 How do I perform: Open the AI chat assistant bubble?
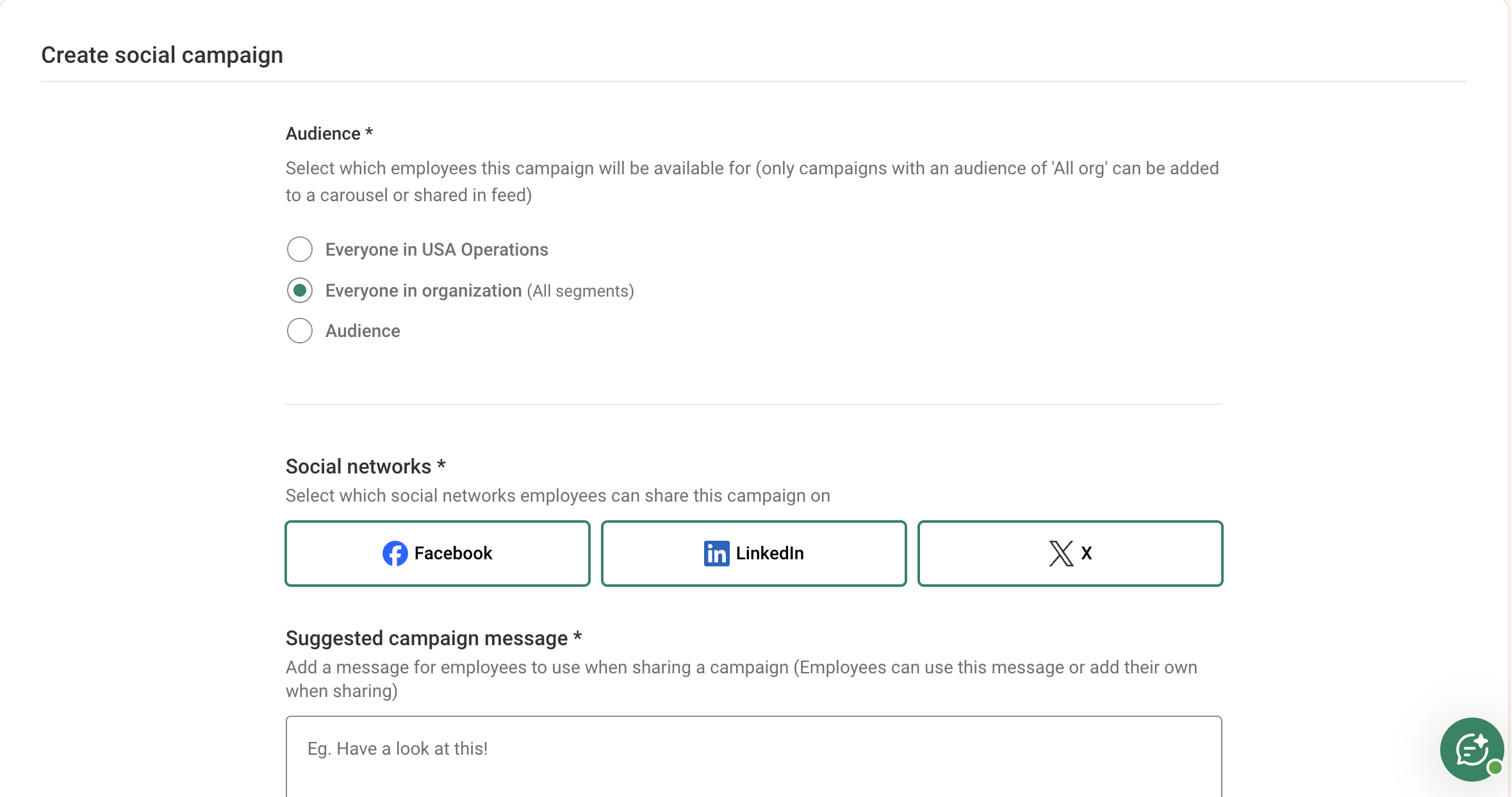(x=1472, y=750)
